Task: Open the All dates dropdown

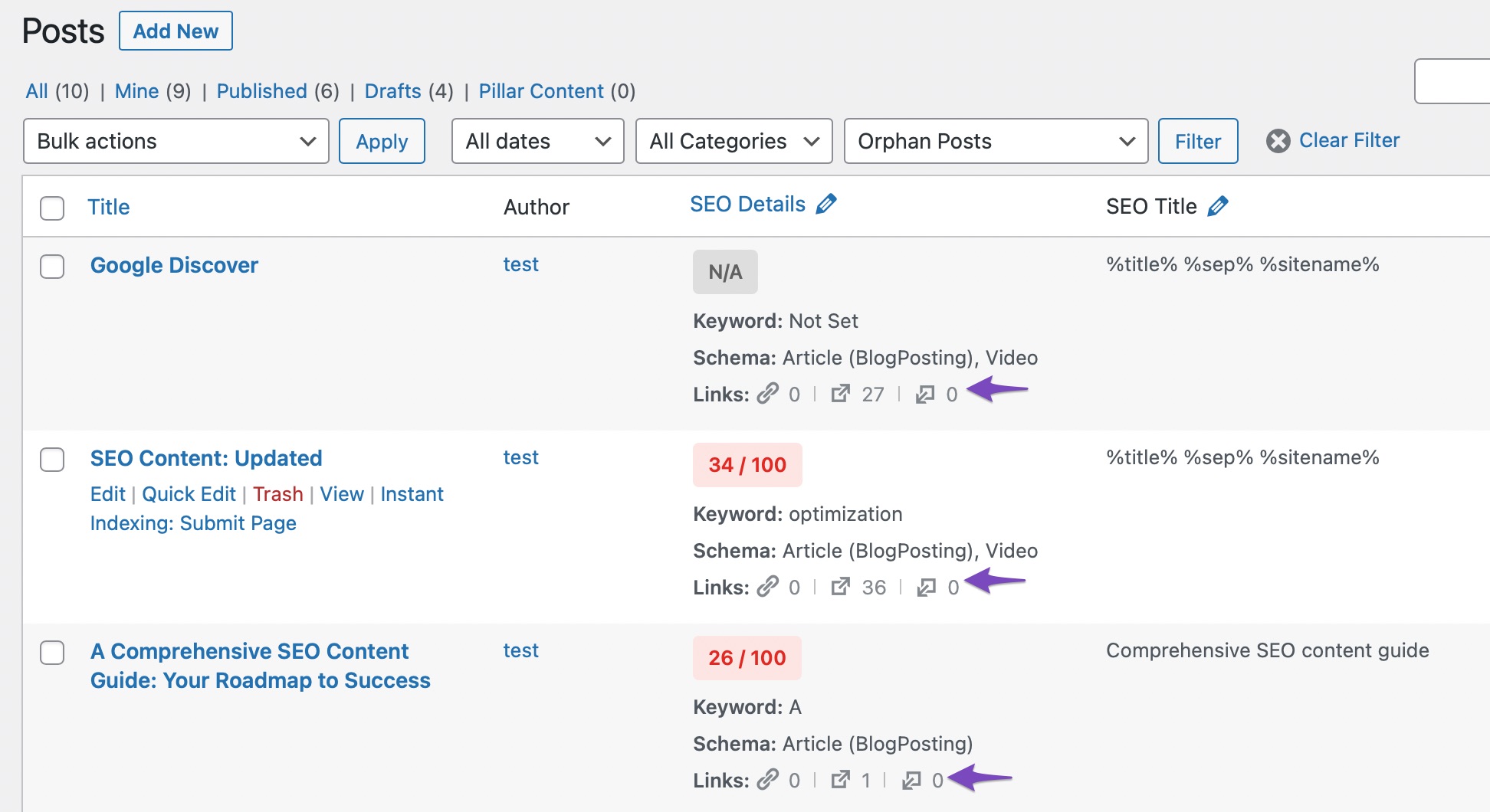Action: (x=538, y=141)
